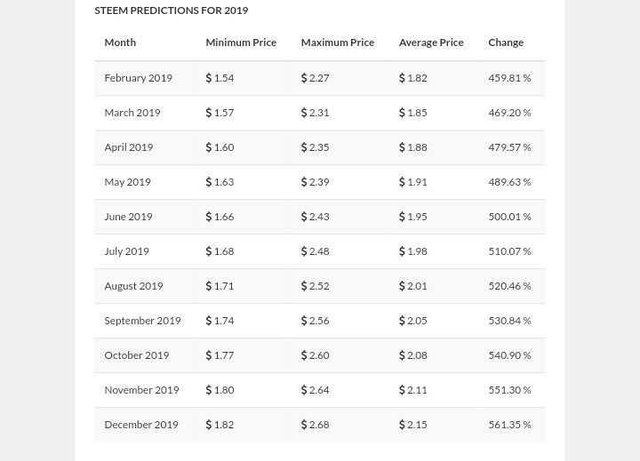This screenshot has width=640, height=461.
Task: Click November 2019 maximum price $2.64
Action: [315, 390]
